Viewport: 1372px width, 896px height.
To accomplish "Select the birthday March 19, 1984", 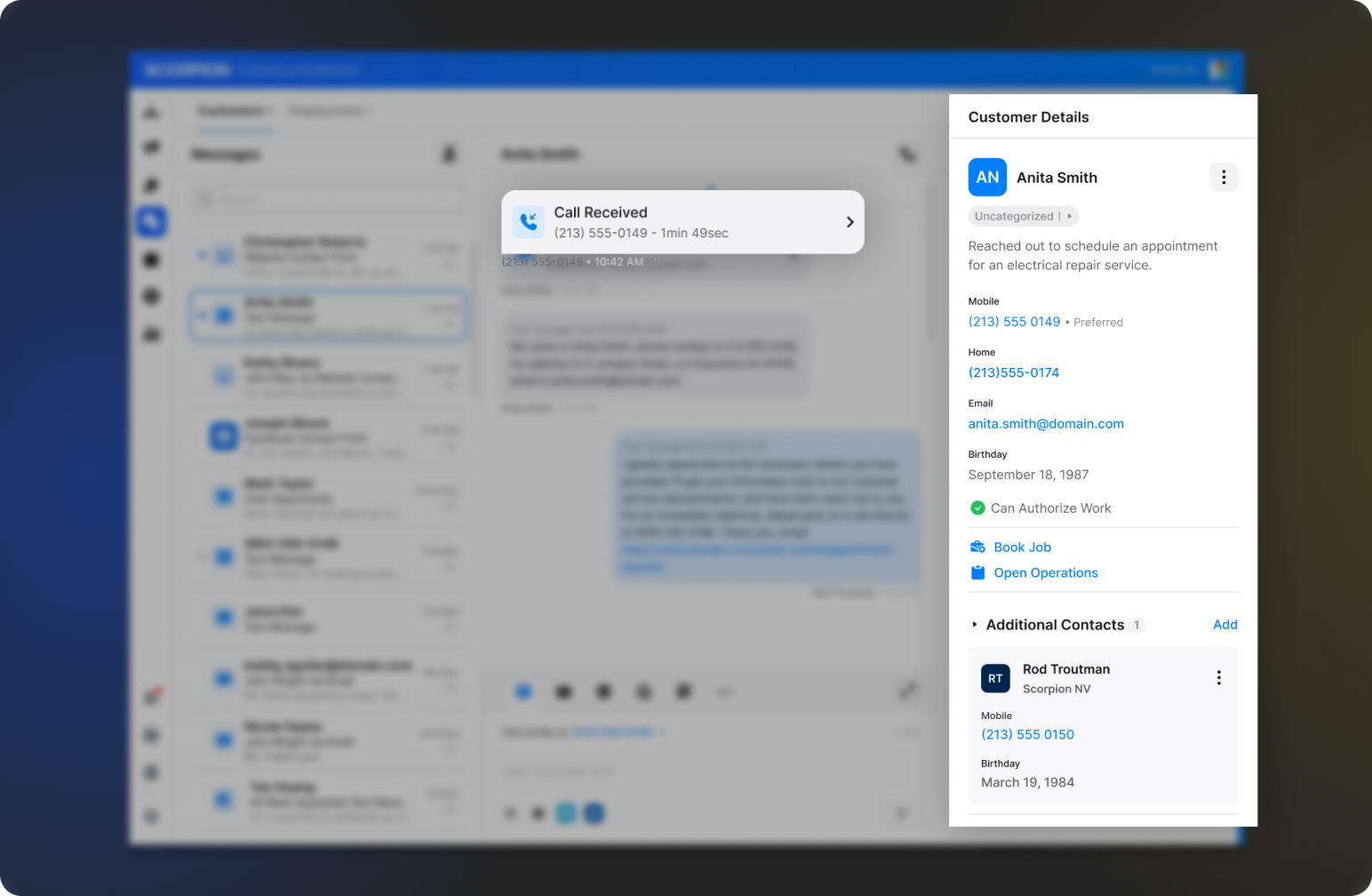I will click(x=1027, y=782).
